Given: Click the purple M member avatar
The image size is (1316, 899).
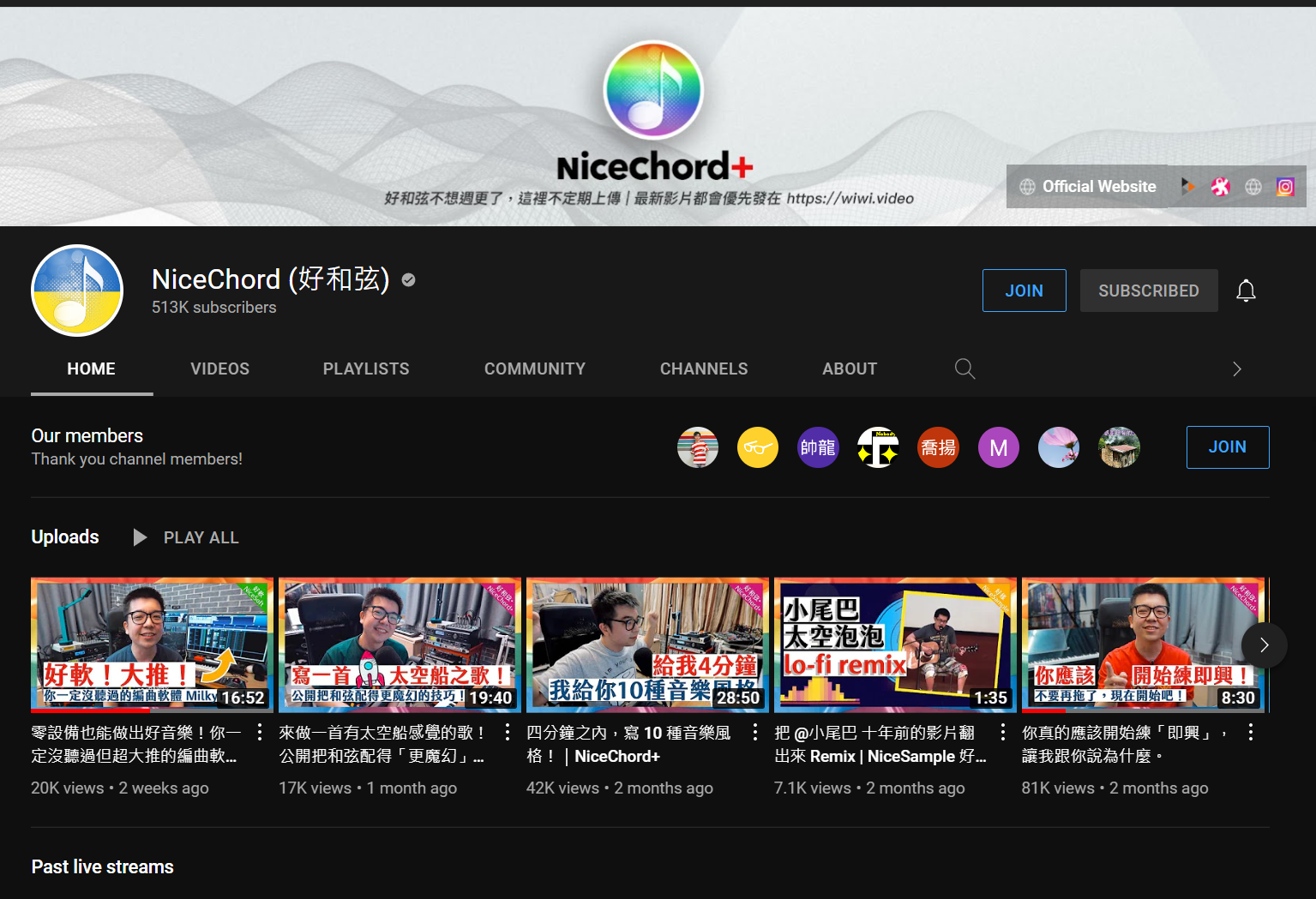Looking at the screenshot, I should (998, 447).
